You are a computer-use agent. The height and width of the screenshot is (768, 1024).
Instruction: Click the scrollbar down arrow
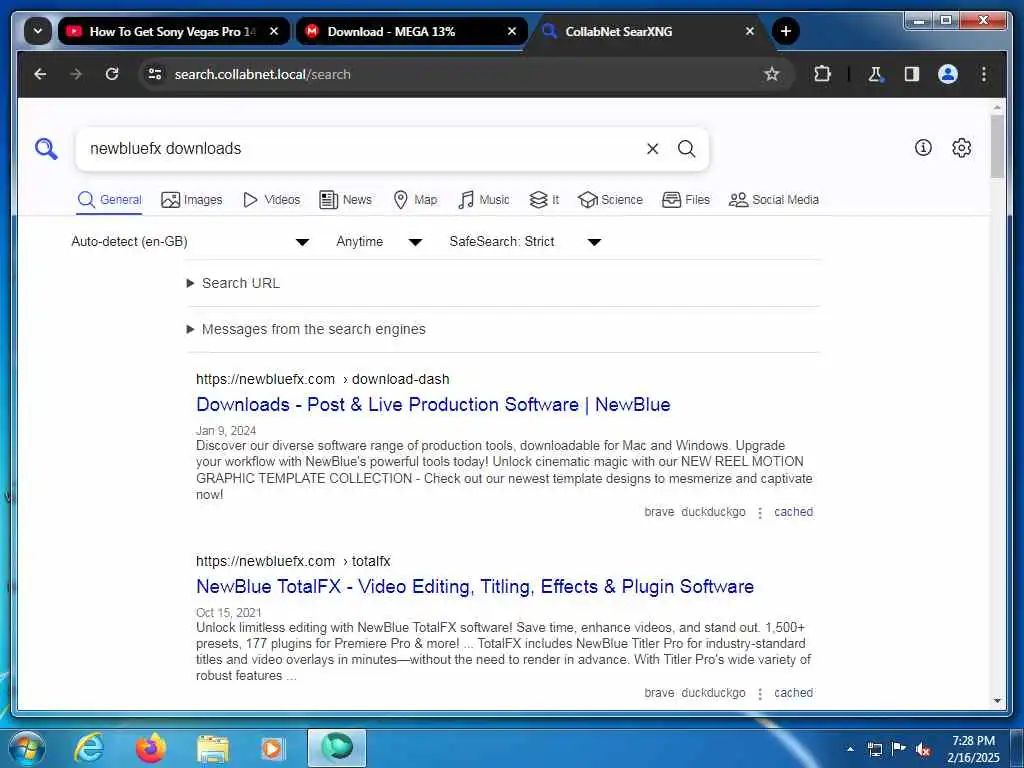coord(997,701)
